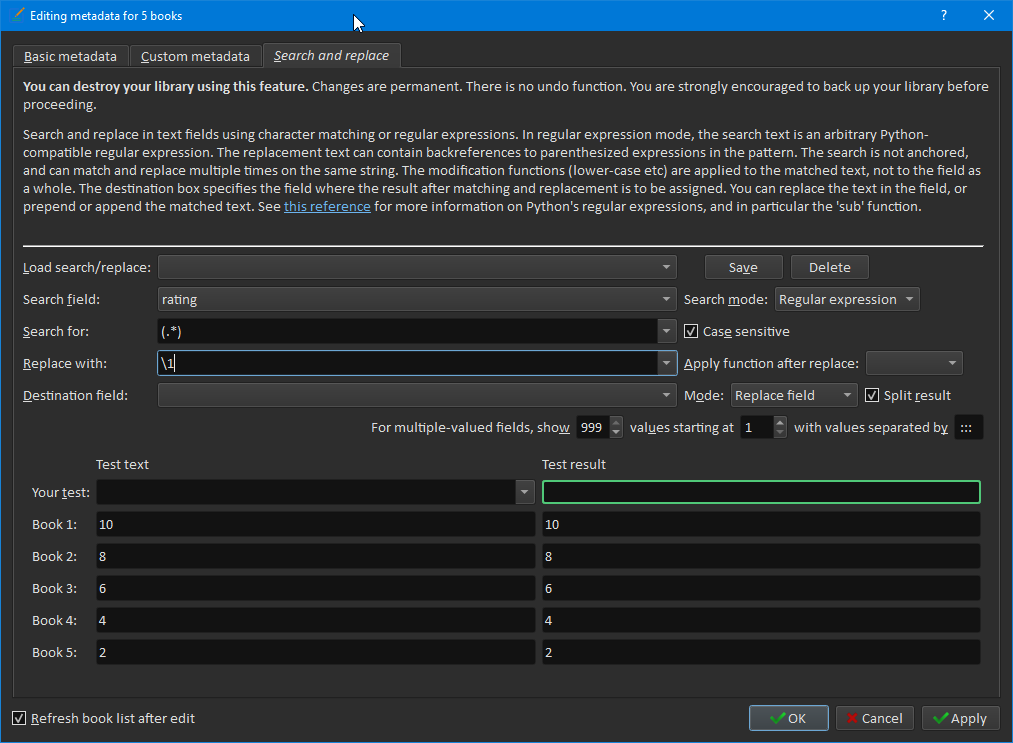
Task: Open the Mode dropdown set to Replace field
Action: pos(793,395)
